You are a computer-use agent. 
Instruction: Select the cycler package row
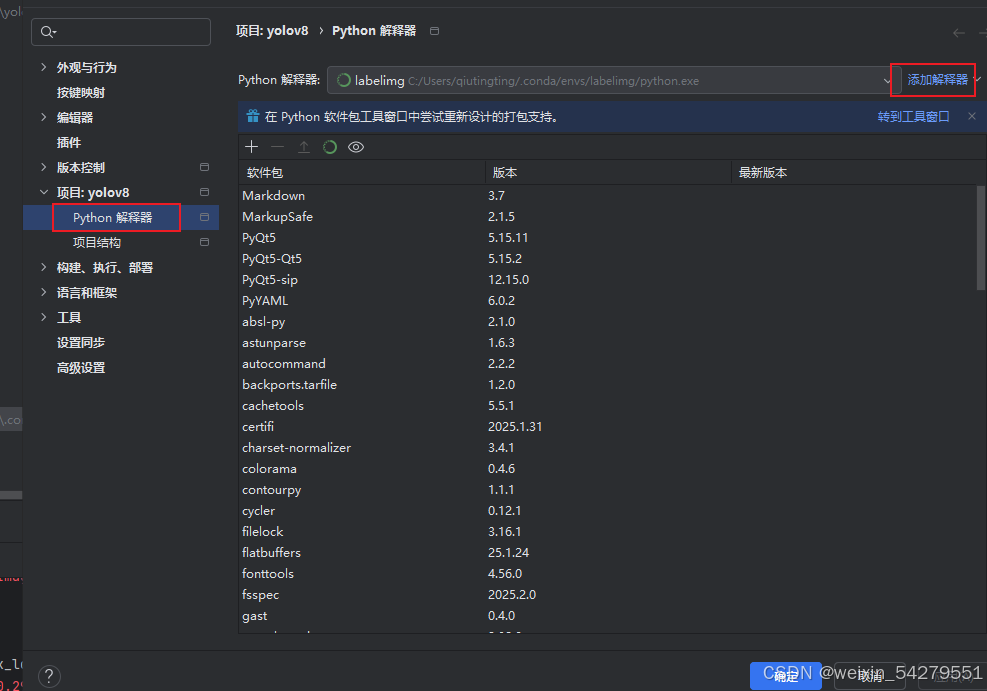tap(607, 510)
